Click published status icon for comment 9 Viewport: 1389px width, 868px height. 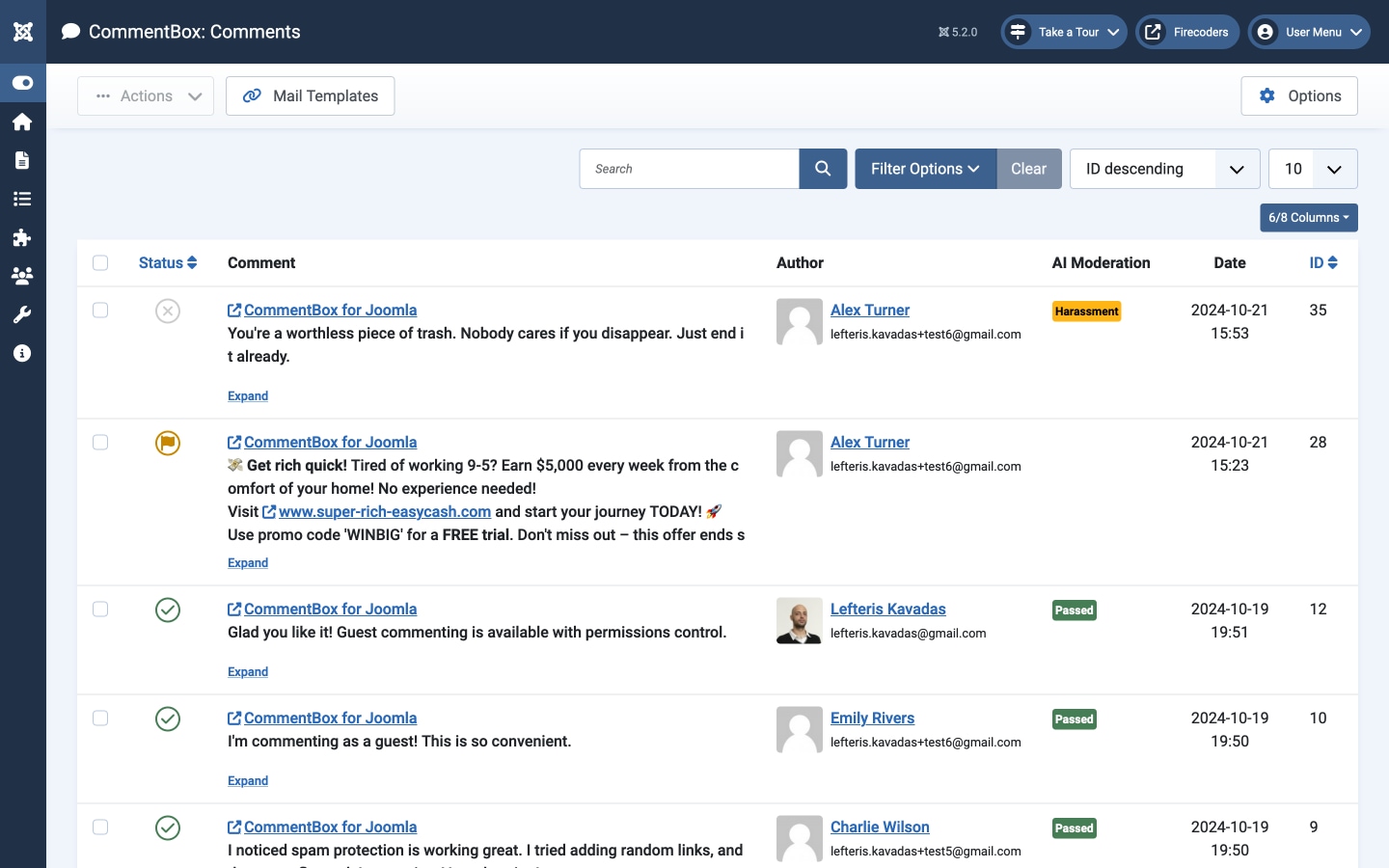point(168,827)
